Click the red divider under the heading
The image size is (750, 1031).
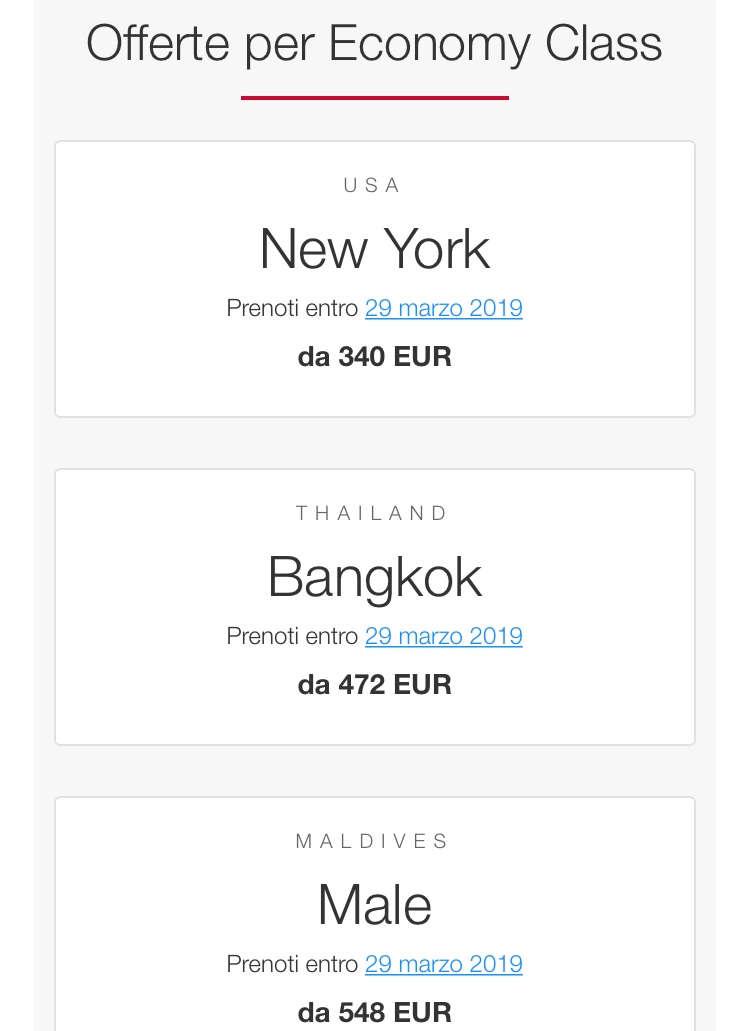[374, 98]
